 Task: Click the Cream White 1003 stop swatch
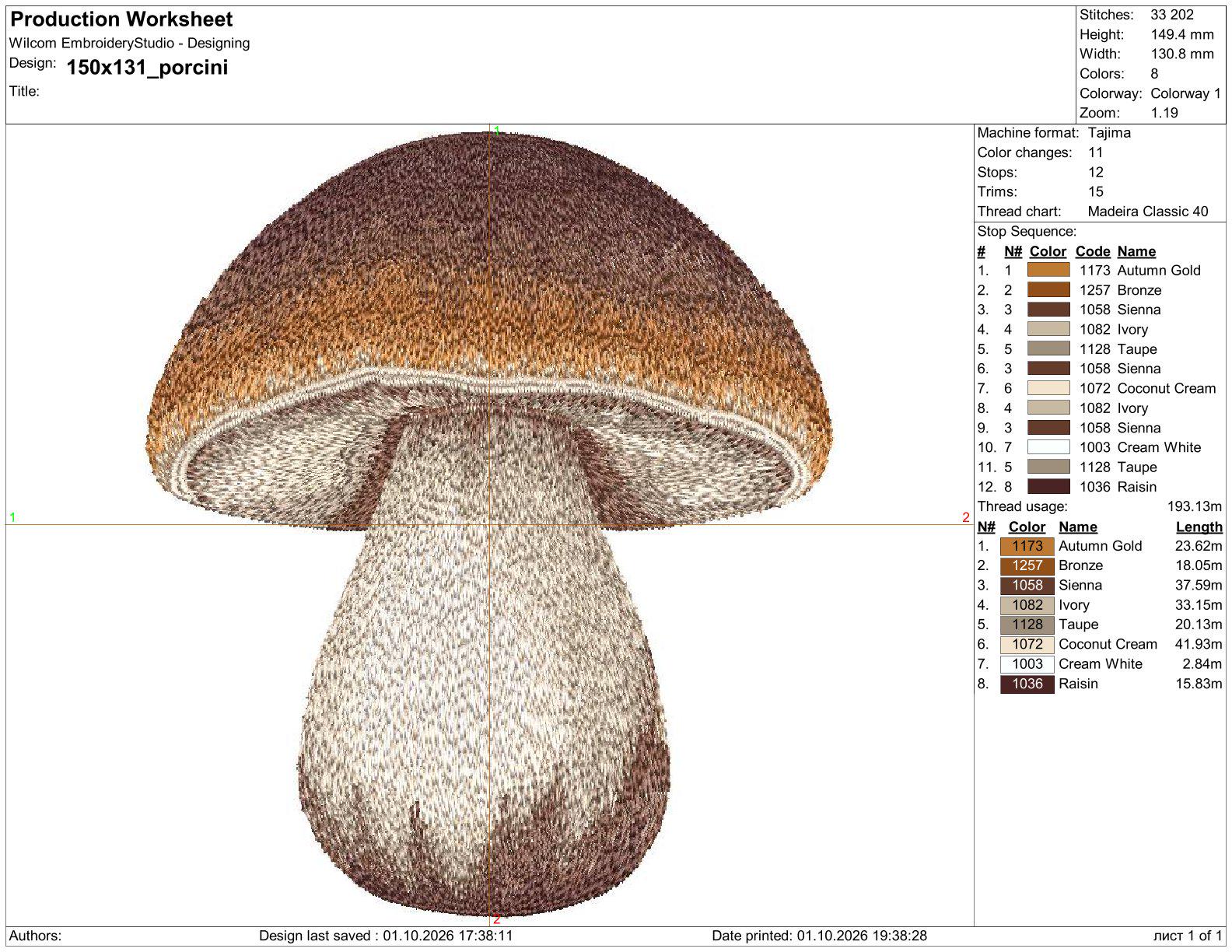click(1048, 447)
